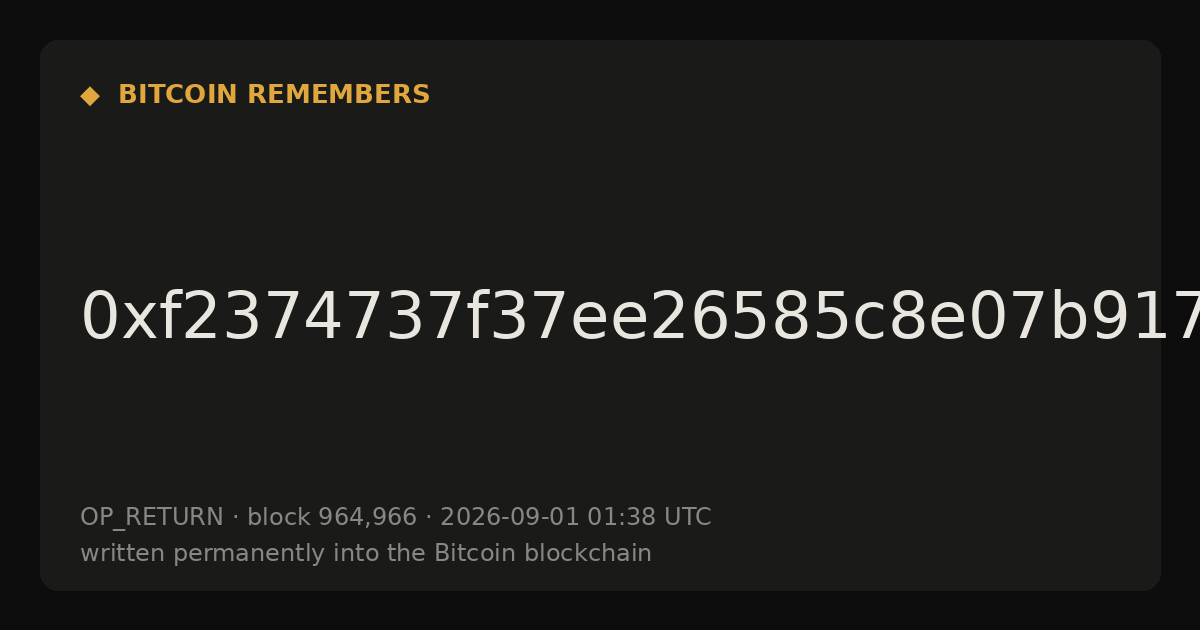The height and width of the screenshot is (630, 1200).
Task: Select the word BITCOIN in the header
Action: (x=179, y=95)
